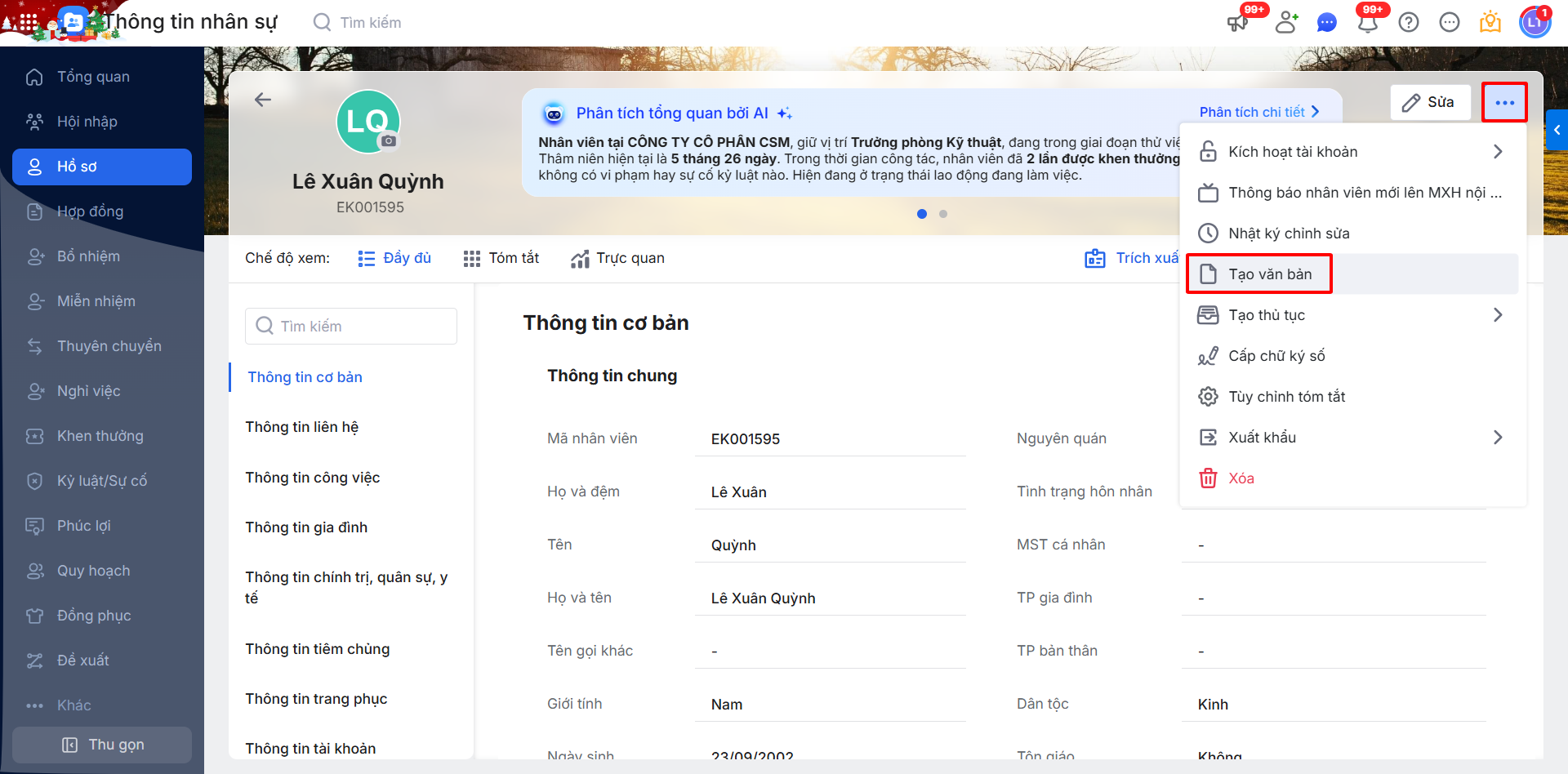Click the first AI summary carousel dot
The image size is (1568, 774).
(x=922, y=214)
